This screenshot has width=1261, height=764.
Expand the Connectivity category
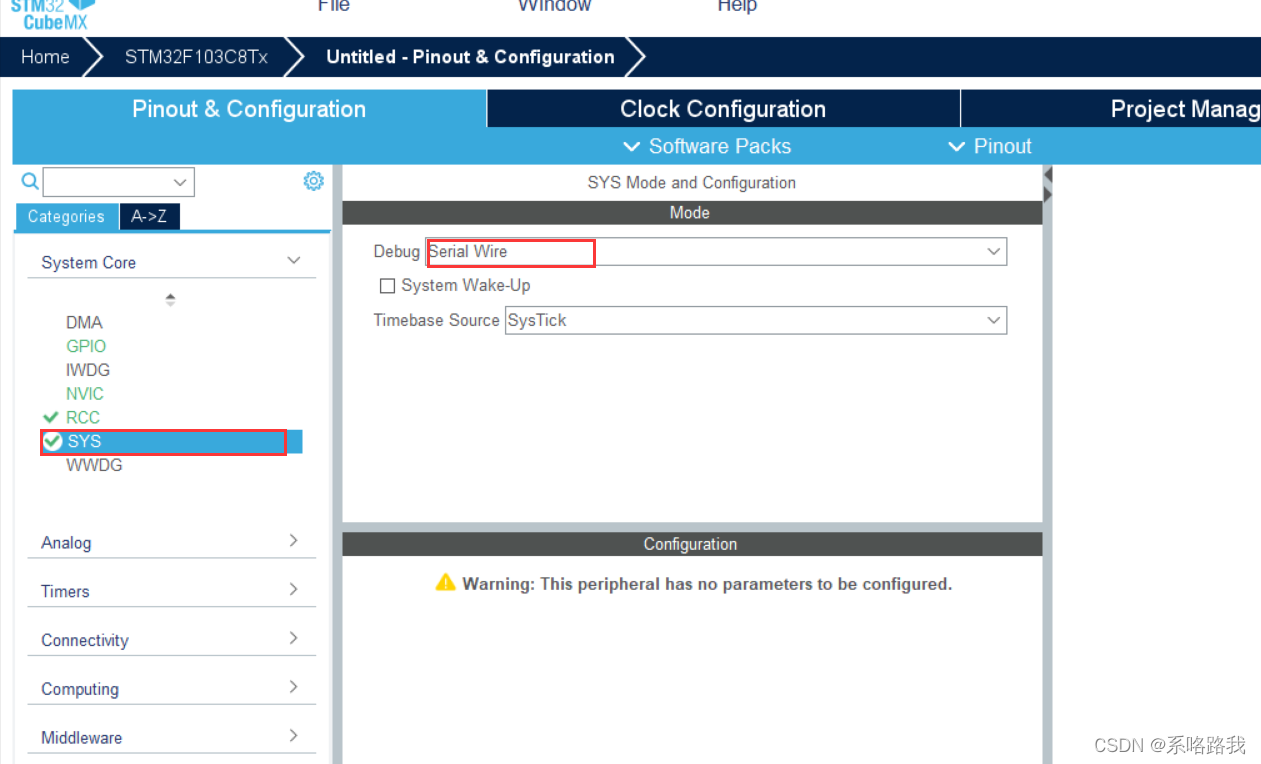[171, 640]
